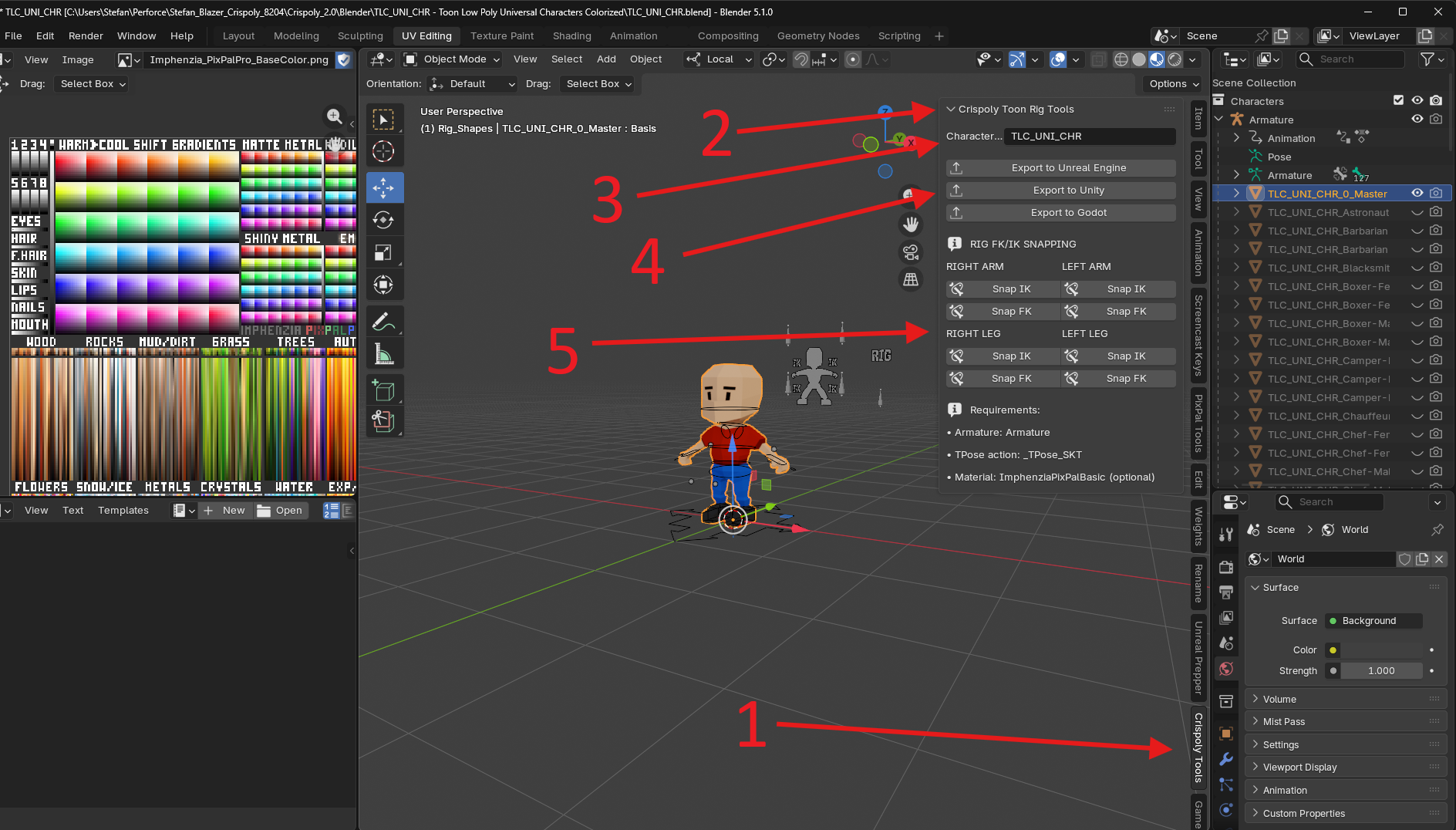Open the Object properties tab

click(x=1226, y=734)
